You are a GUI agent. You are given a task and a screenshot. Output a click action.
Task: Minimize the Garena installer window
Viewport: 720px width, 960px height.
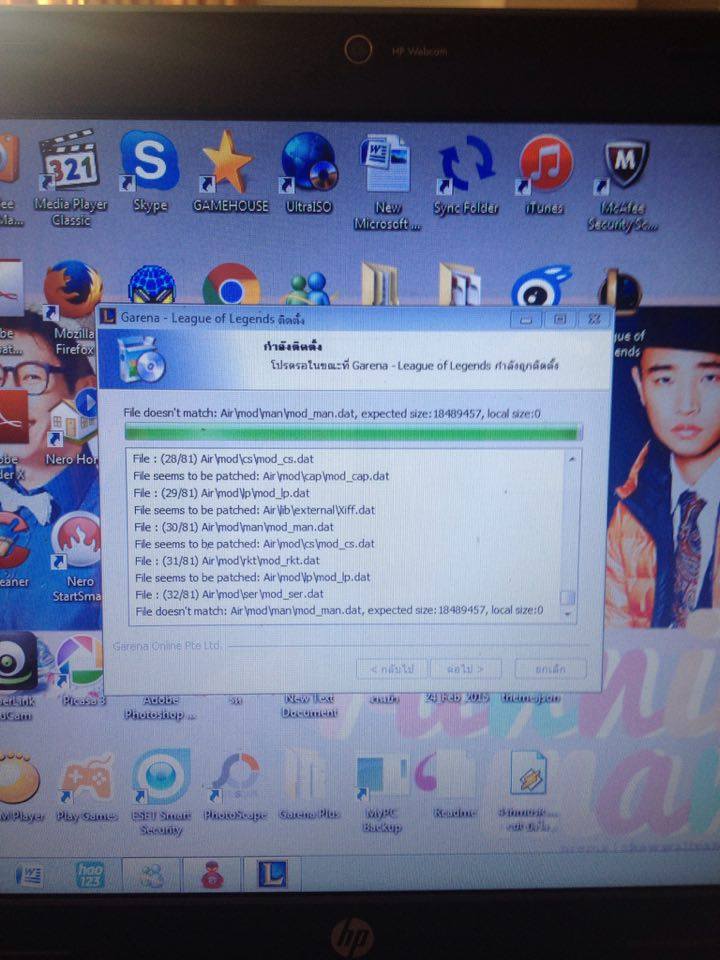pos(525,319)
